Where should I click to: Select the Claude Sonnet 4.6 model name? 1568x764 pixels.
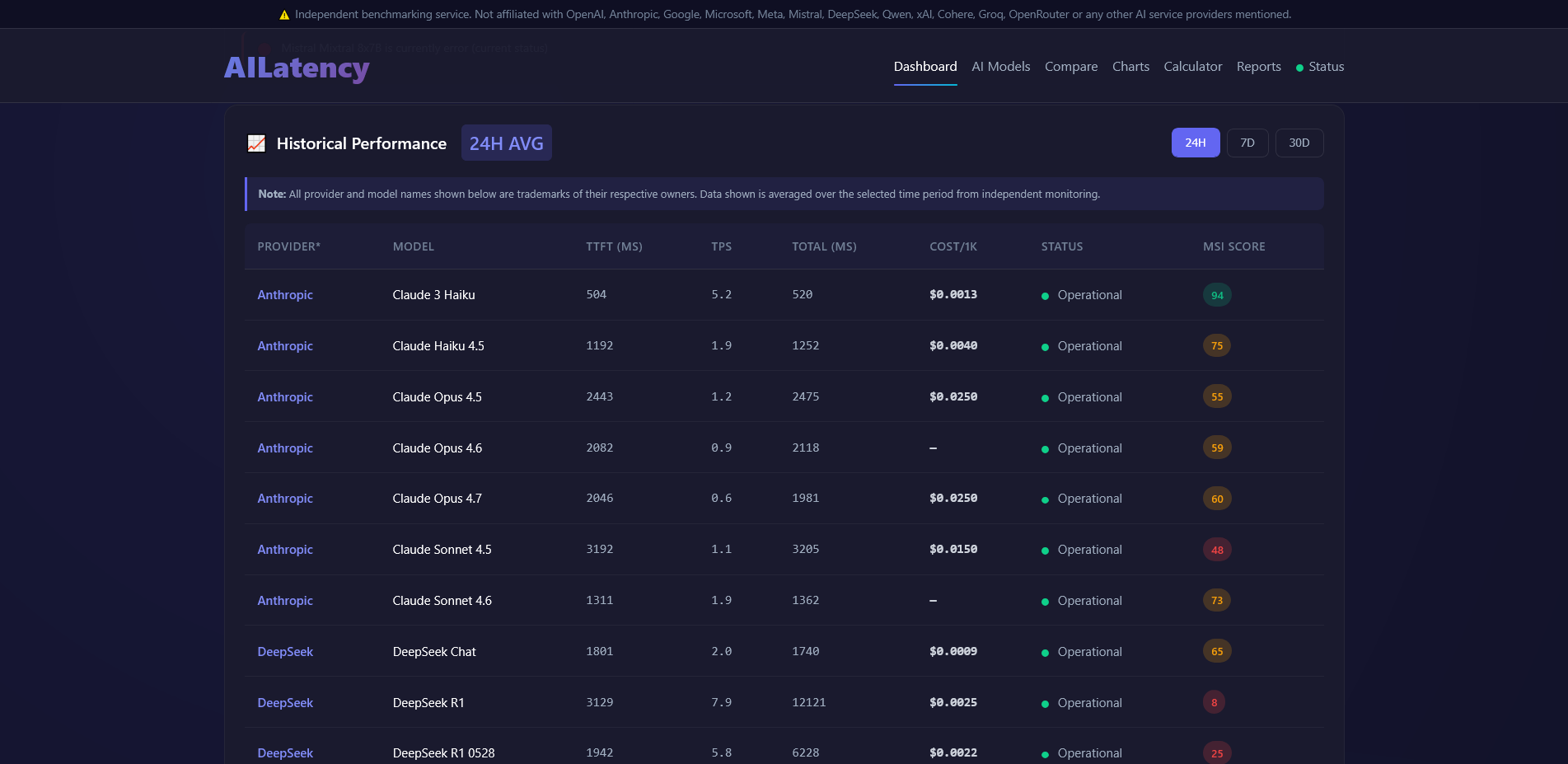tap(442, 601)
